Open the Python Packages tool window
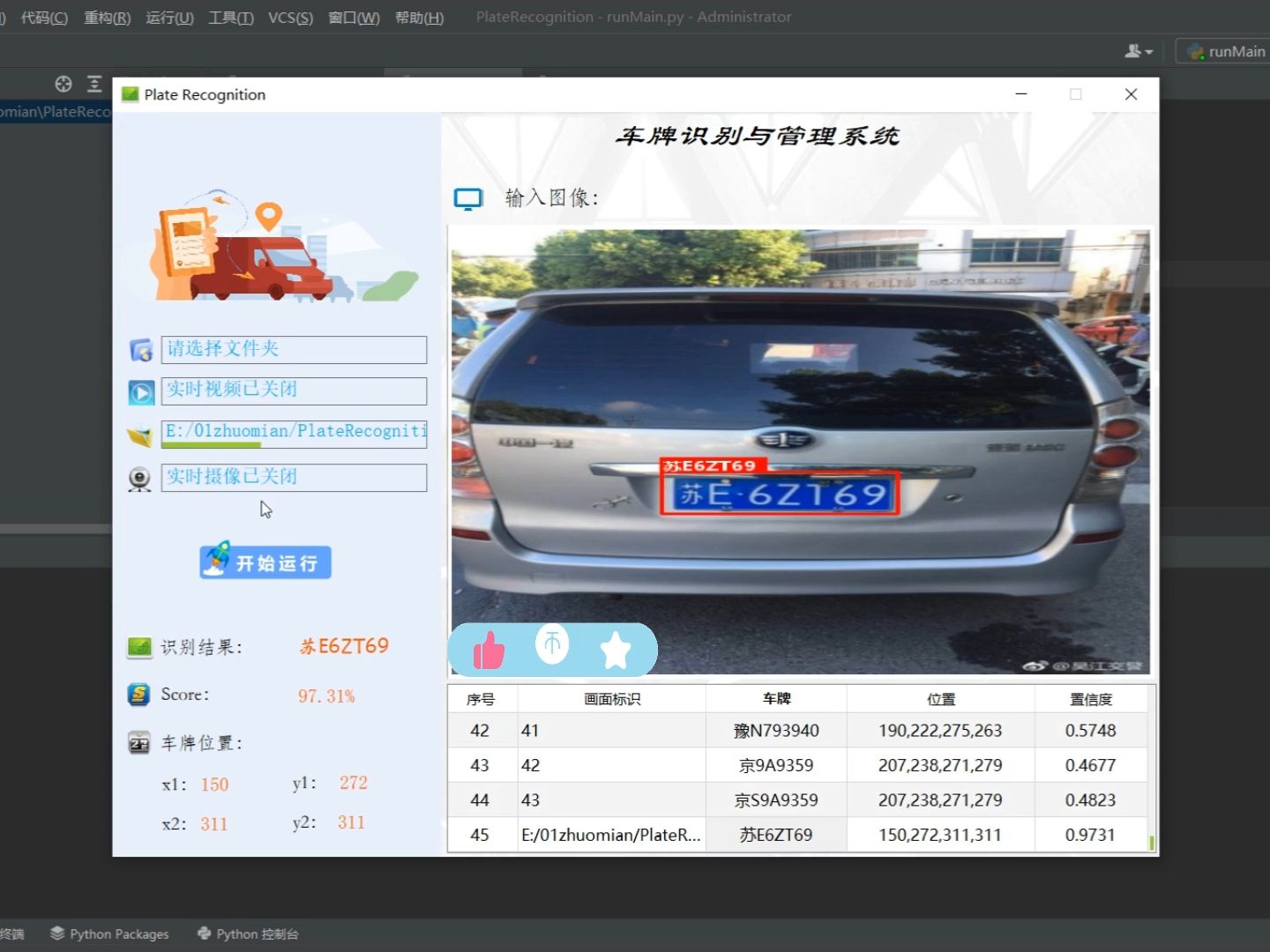The image size is (1270, 952). coord(109,933)
